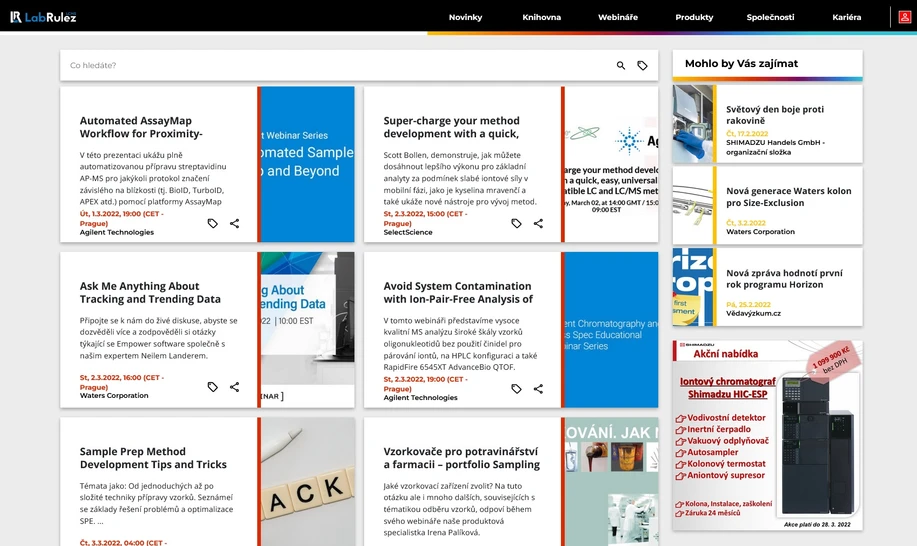Open the Shimadzu Akční nabídka advertisement
This screenshot has width=917, height=546.
pyautogui.click(x=767, y=436)
